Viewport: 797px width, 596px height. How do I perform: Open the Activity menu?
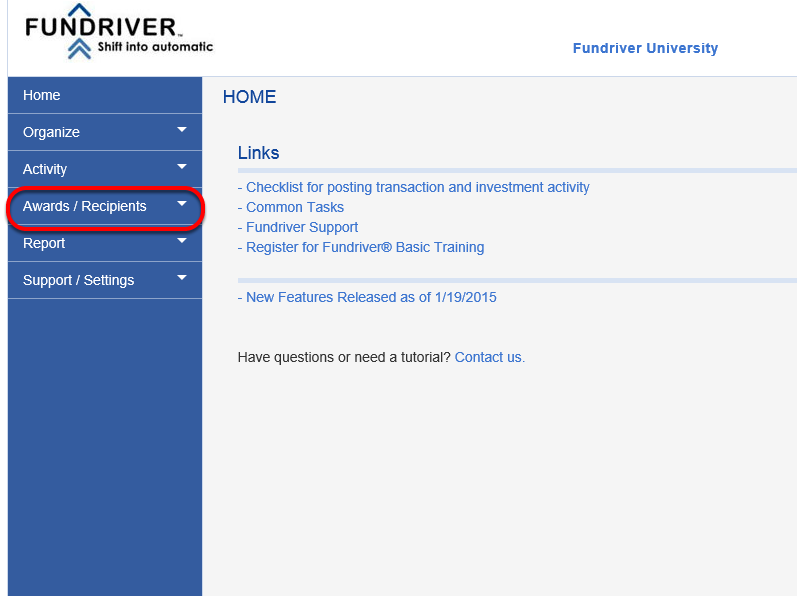point(105,169)
